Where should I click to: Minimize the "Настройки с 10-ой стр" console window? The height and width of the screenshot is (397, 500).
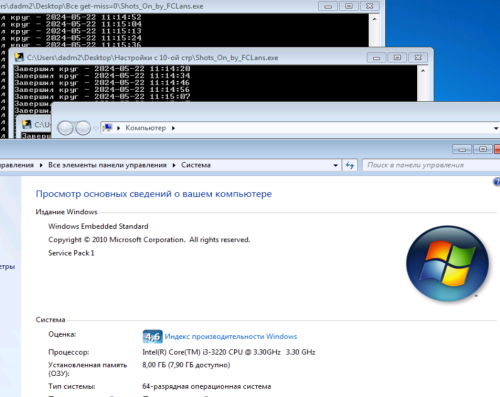tap(377, 58)
